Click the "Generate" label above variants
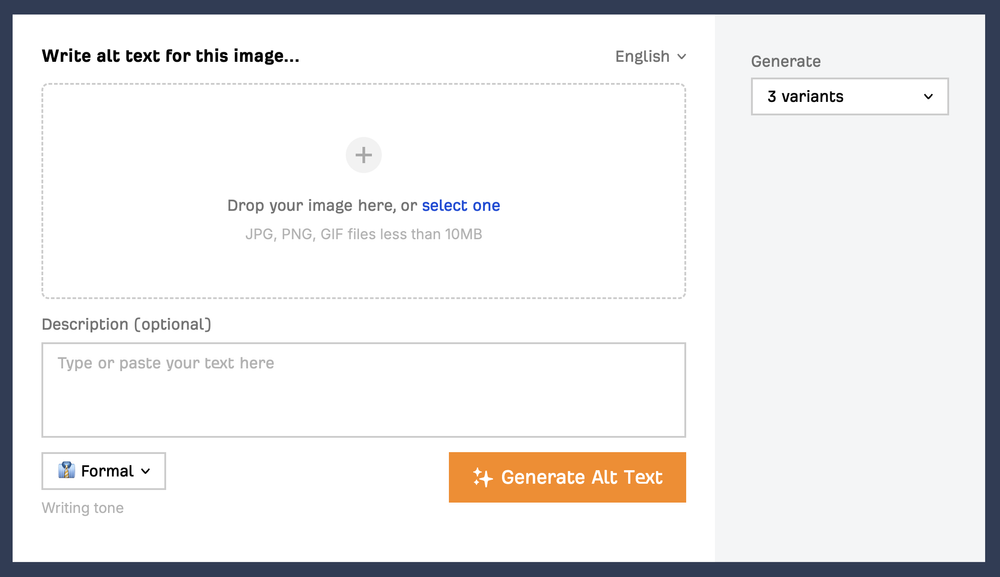1000x577 pixels. (x=786, y=61)
